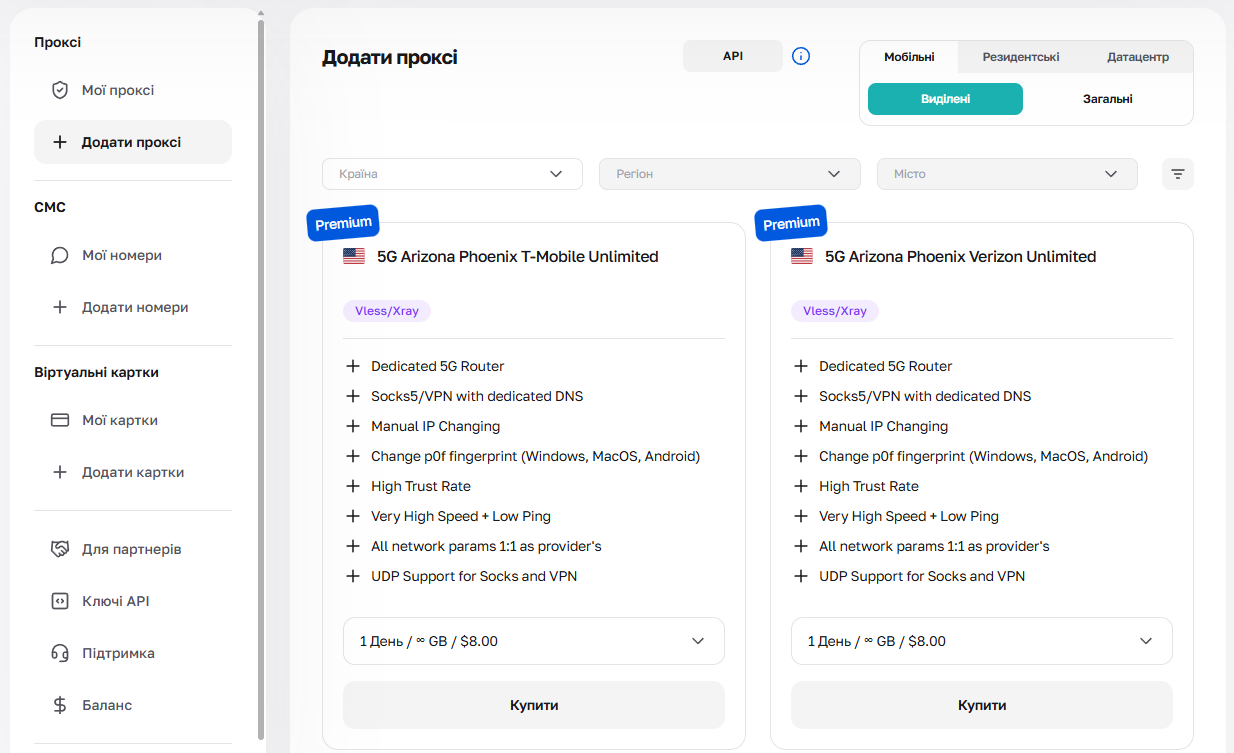This screenshot has width=1234, height=753.
Task: Open the filter settings icon
Action: tap(1177, 174)
